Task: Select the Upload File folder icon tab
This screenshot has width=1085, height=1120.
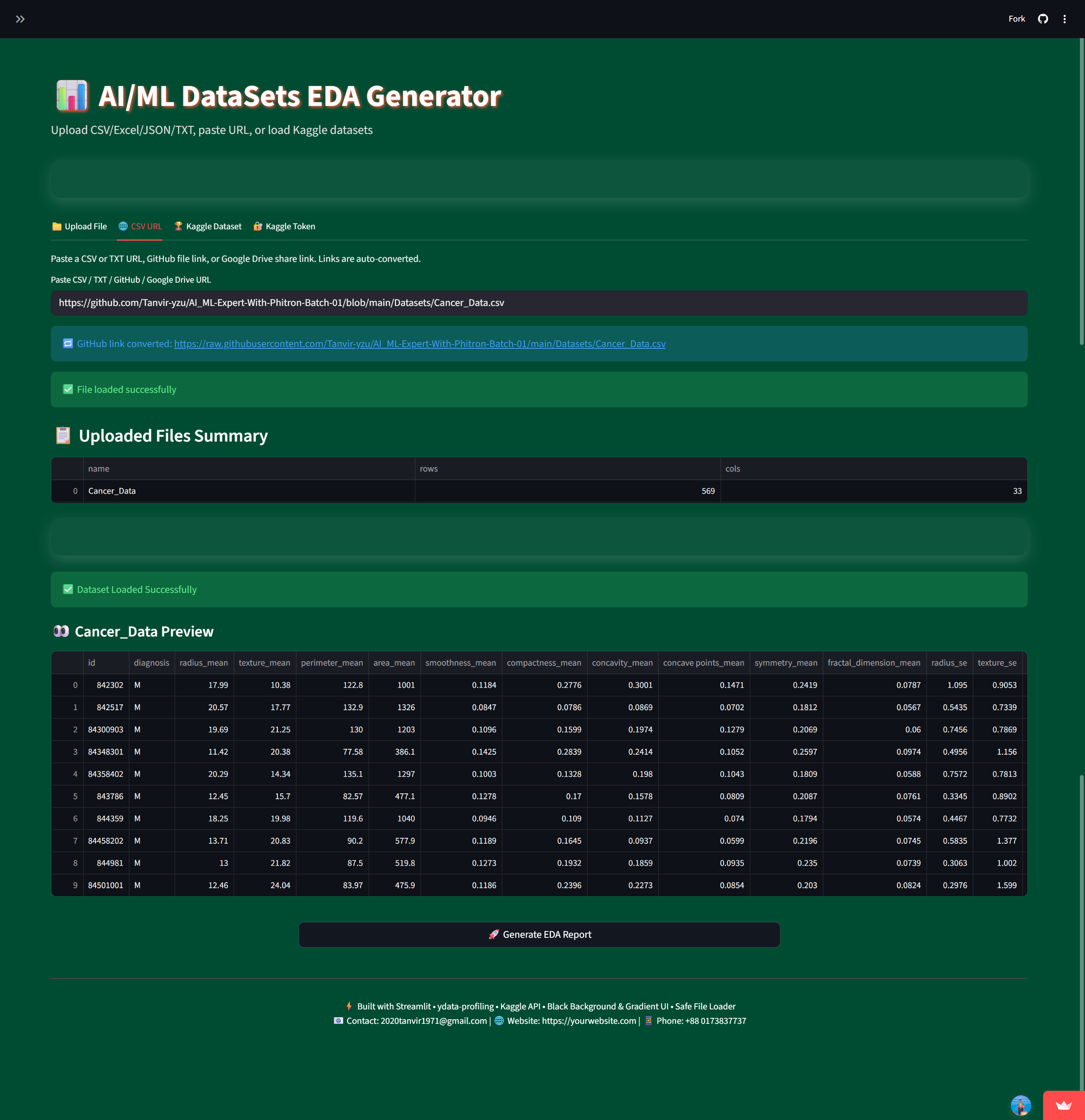Action: 57,226
